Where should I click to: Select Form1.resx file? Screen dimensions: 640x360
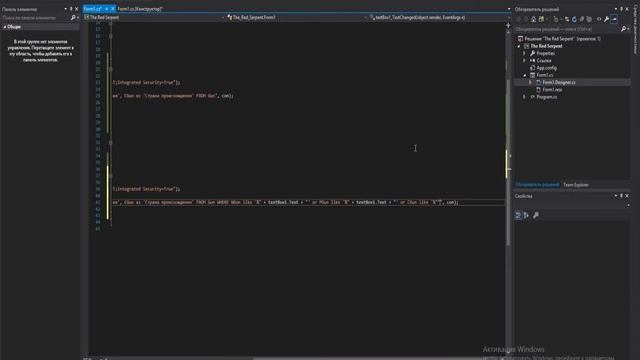pyautogui.click(x=552, y=90)
